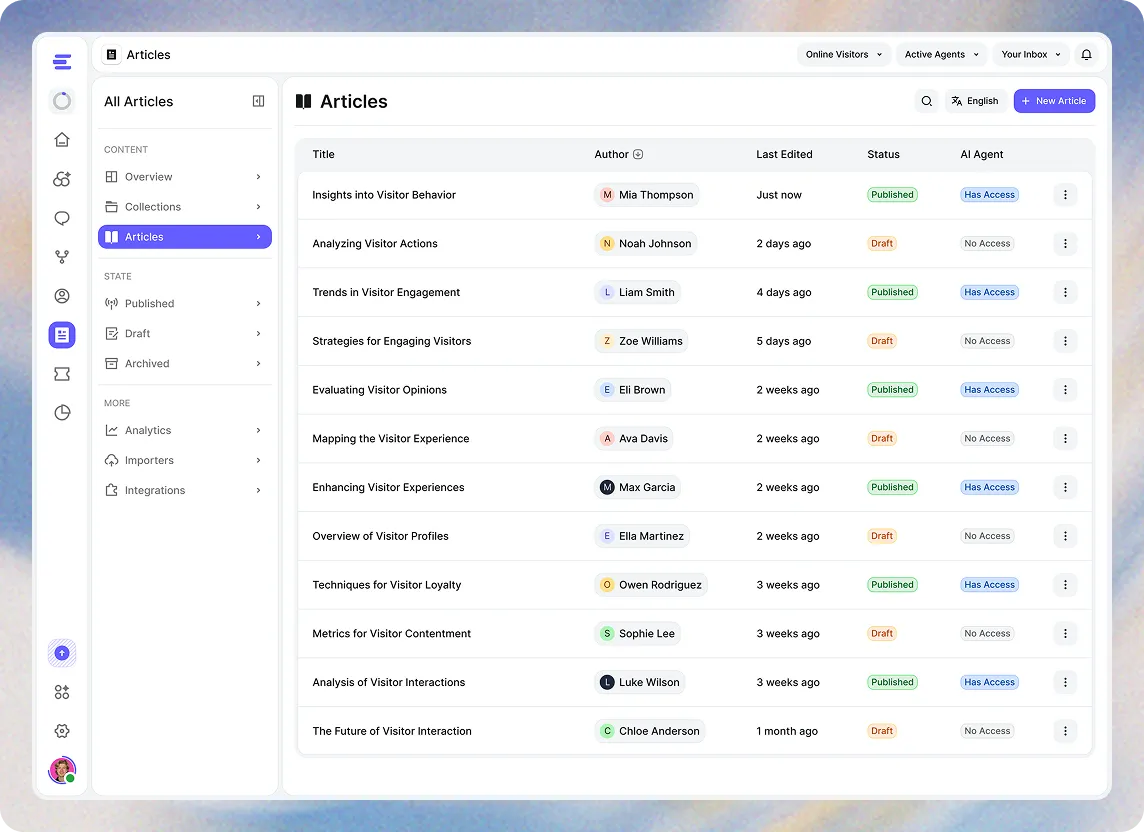Create a New Article

click(x=1054, y=101)
